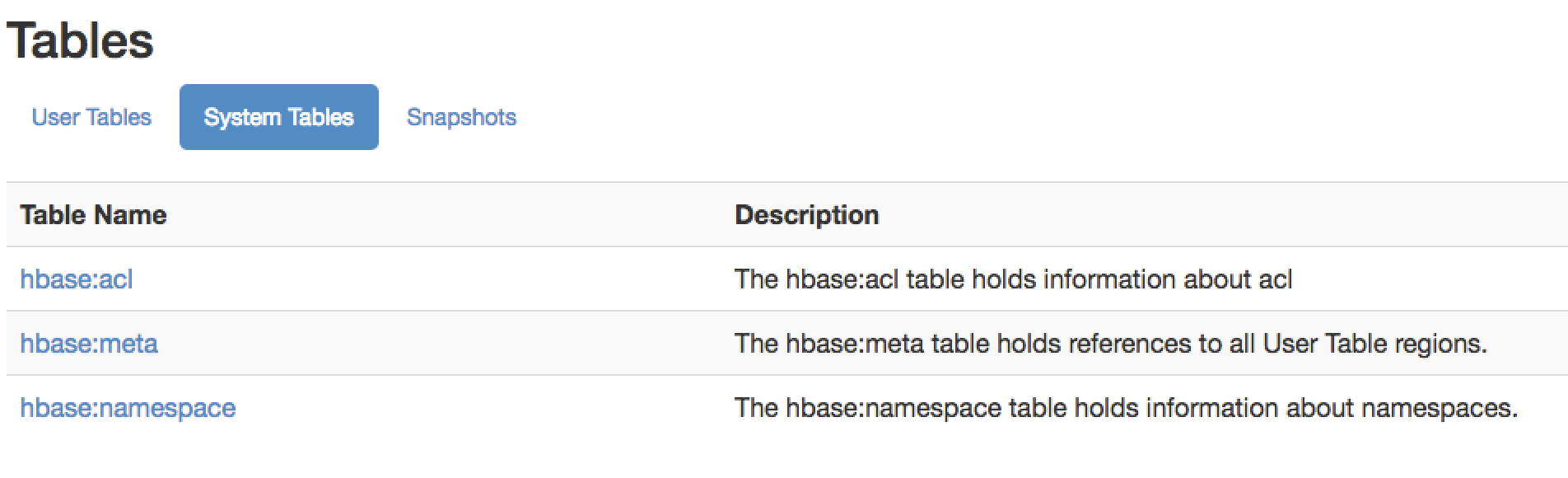
Task: Click 'hbase:namespace' inside the third description
Action: click(893, 408)
